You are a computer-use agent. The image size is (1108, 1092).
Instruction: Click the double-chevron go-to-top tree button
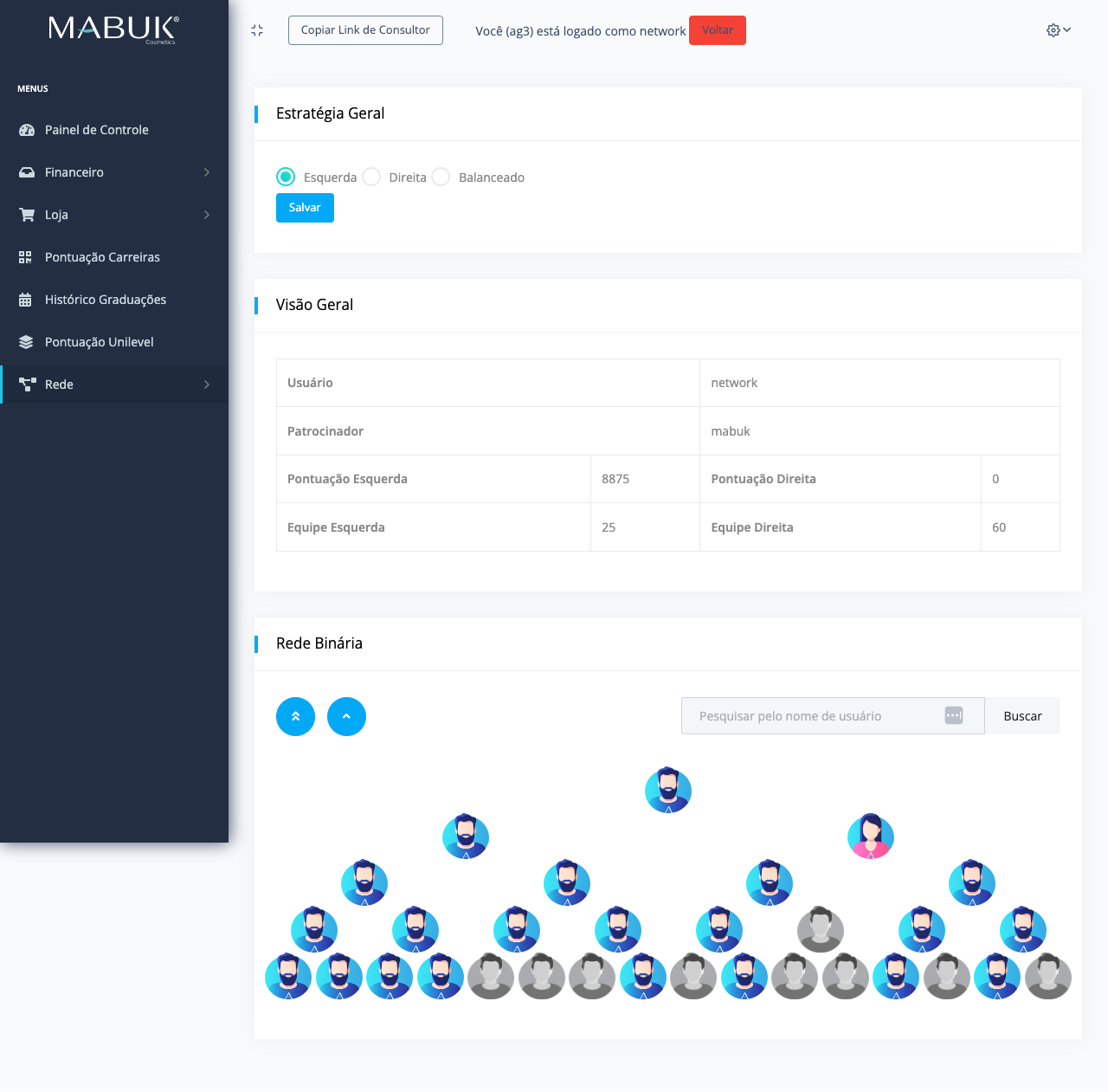pyautogui.click(x=295, y=717)
